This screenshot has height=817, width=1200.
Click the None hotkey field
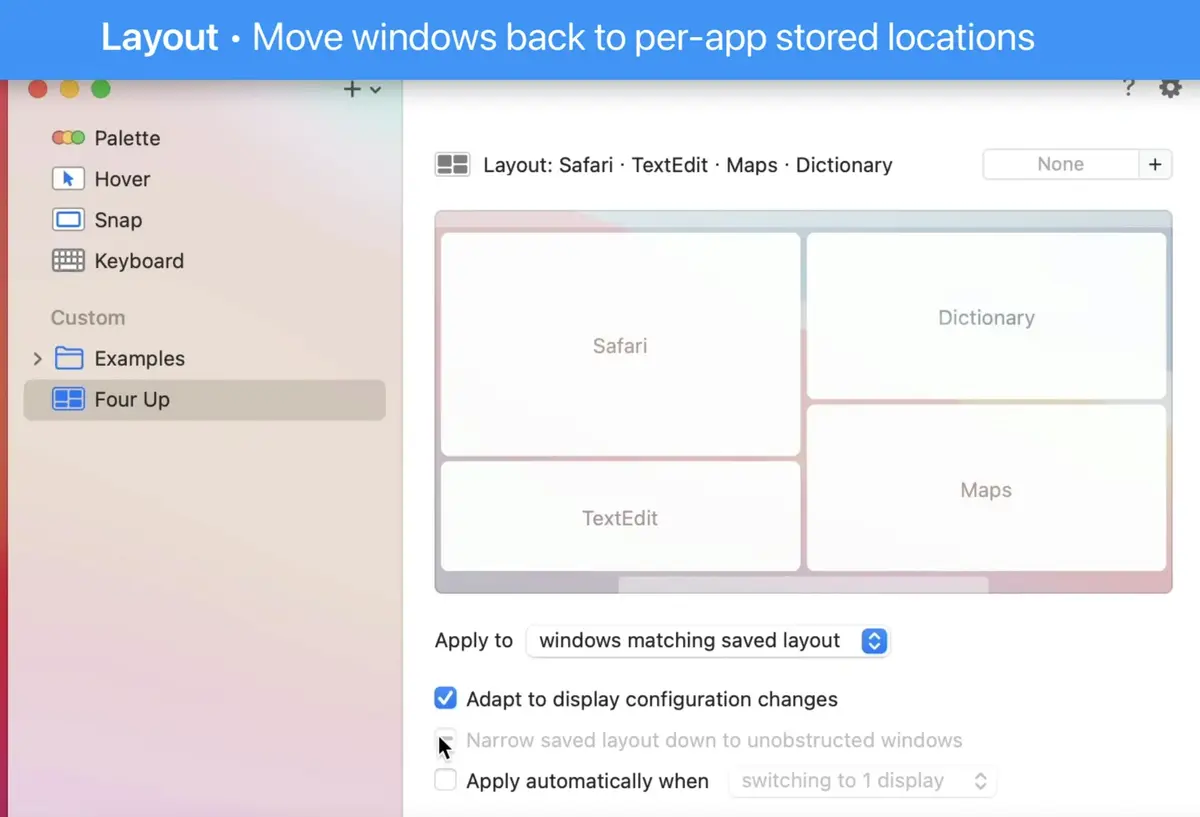point(1061,163)
